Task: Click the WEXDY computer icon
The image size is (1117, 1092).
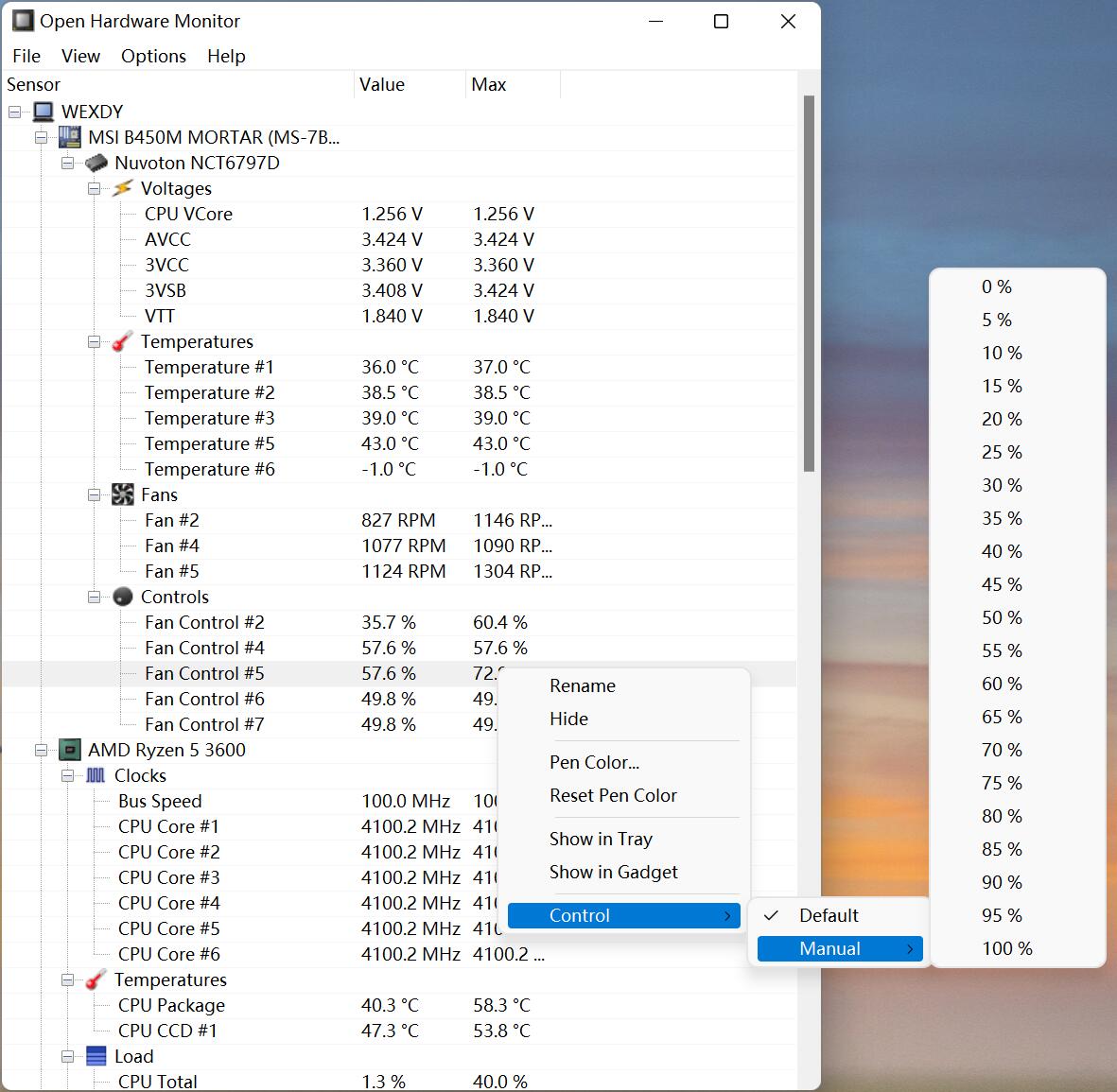Action: pyautogui.click(x=44, y=112)
